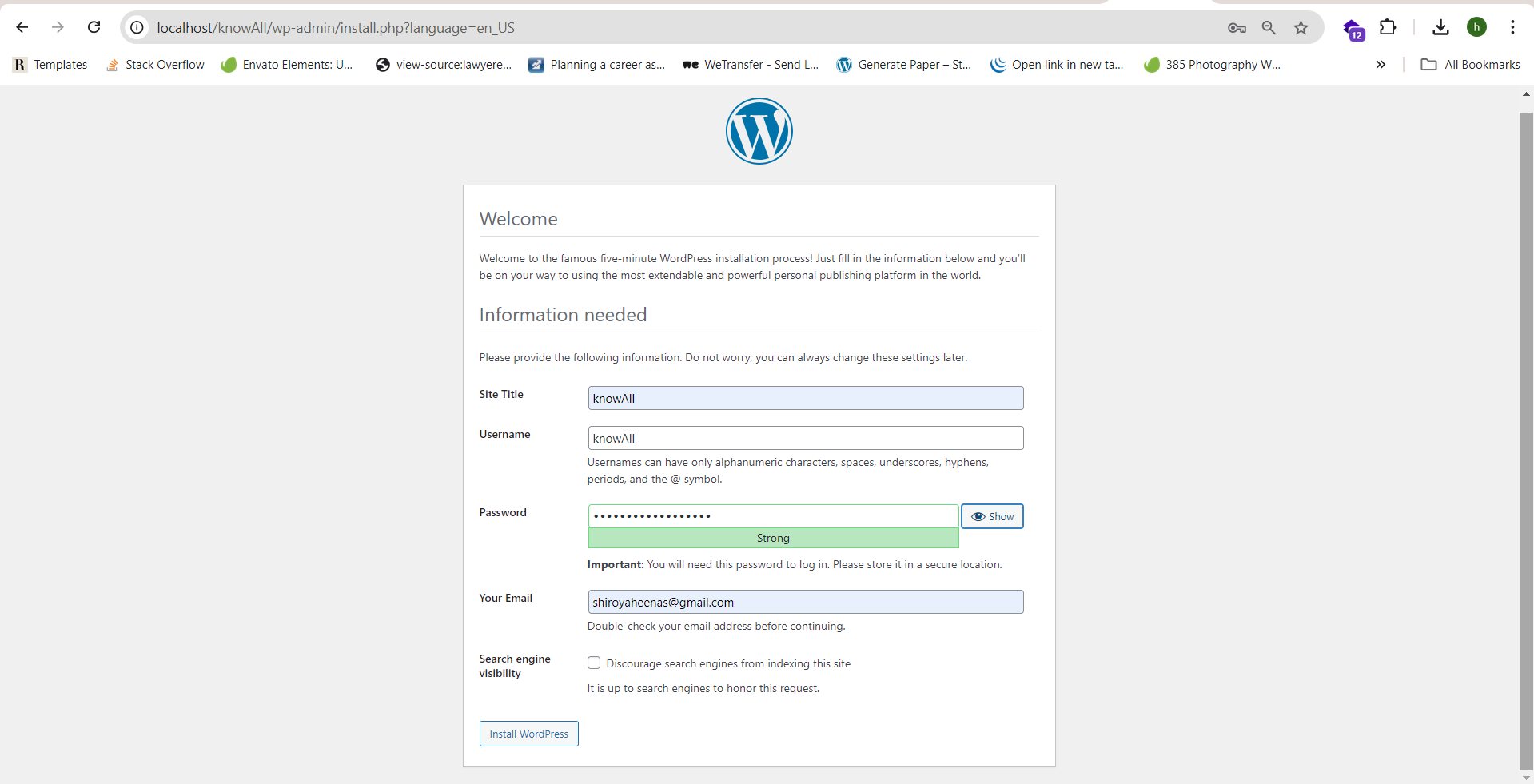Enable discourage search engines from indexing
1534x784 pixels.
[593, 663]
